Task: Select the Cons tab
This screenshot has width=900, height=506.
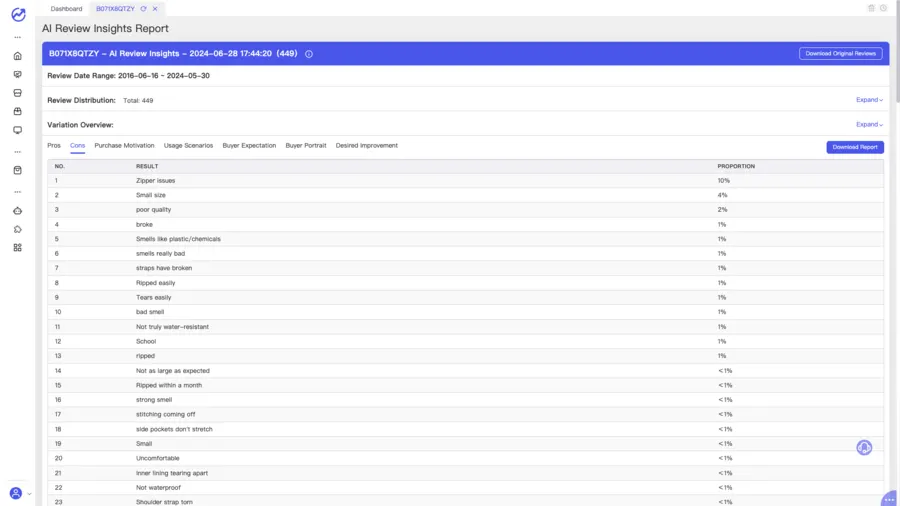Action: 77,146
